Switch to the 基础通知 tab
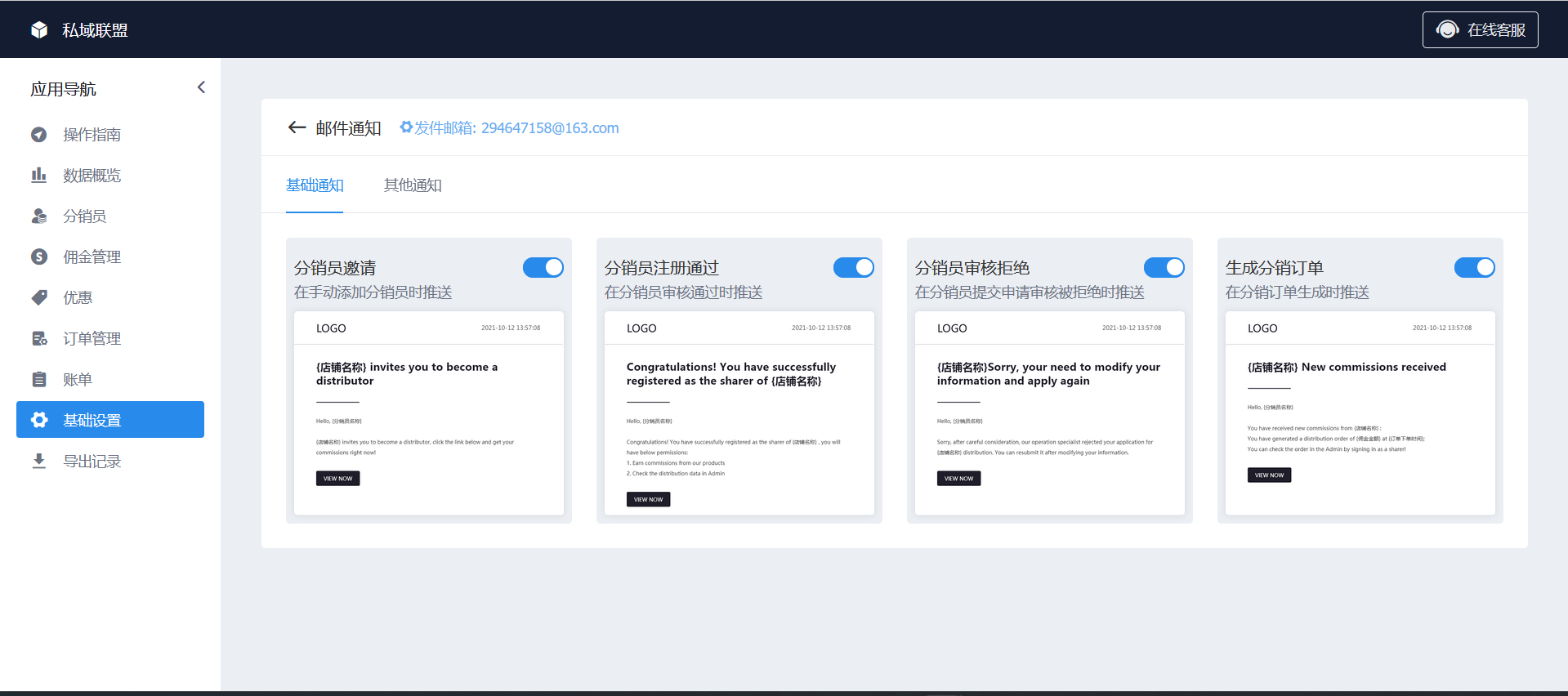The width and height of the screenshot is (1568, 696). 315,185
